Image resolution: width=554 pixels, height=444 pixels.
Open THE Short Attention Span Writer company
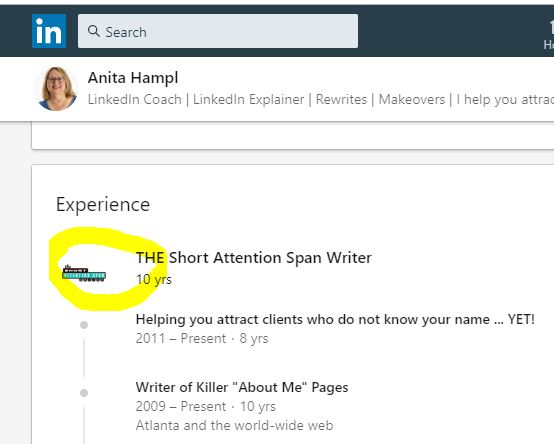tap(253, 257)
